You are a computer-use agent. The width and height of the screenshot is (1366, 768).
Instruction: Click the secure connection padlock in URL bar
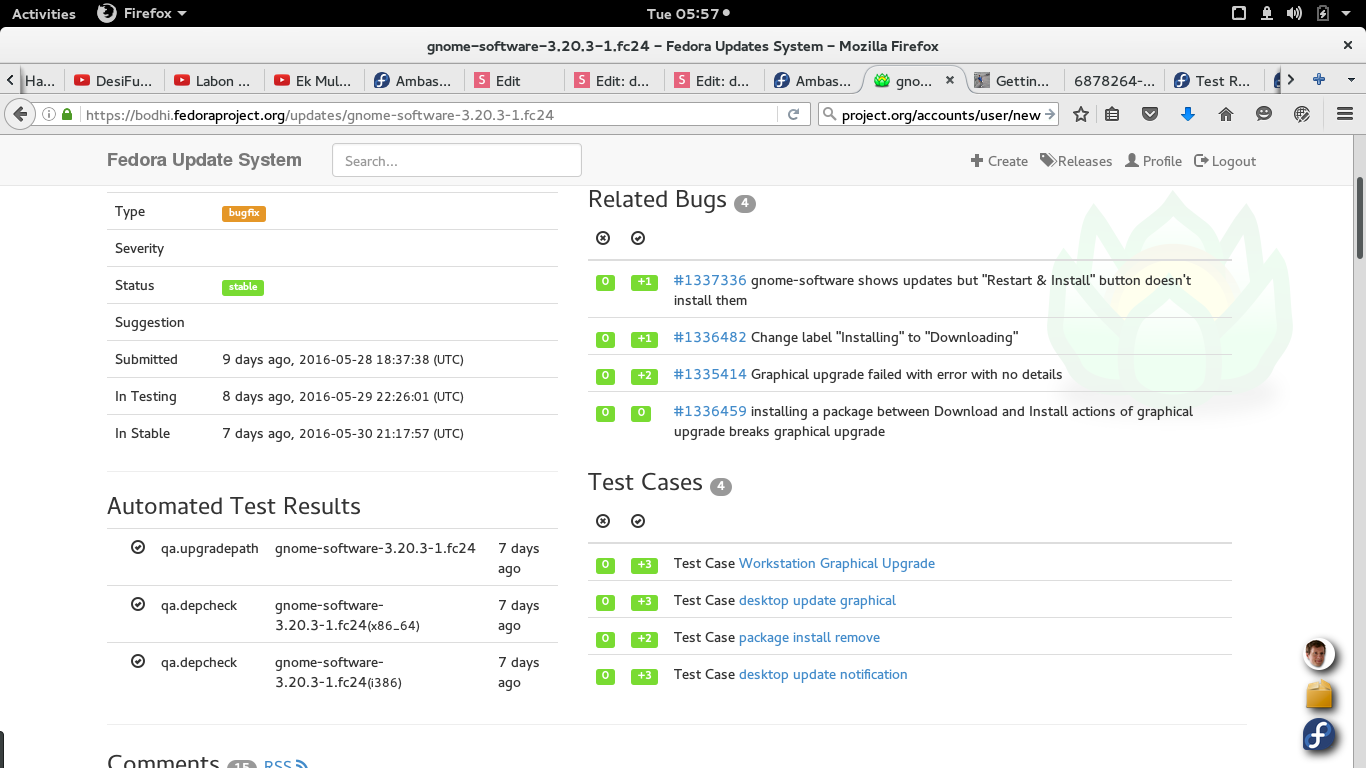point(67,114)
